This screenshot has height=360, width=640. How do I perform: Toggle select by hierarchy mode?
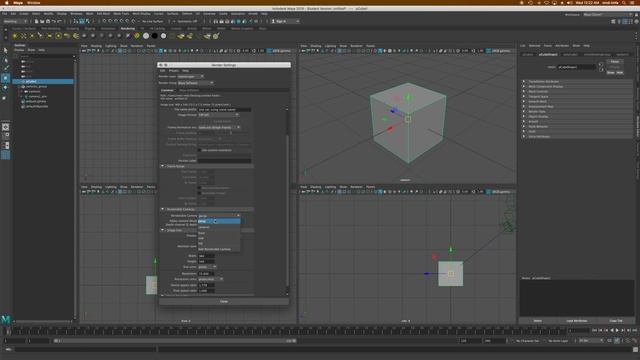tap(76, 21)
